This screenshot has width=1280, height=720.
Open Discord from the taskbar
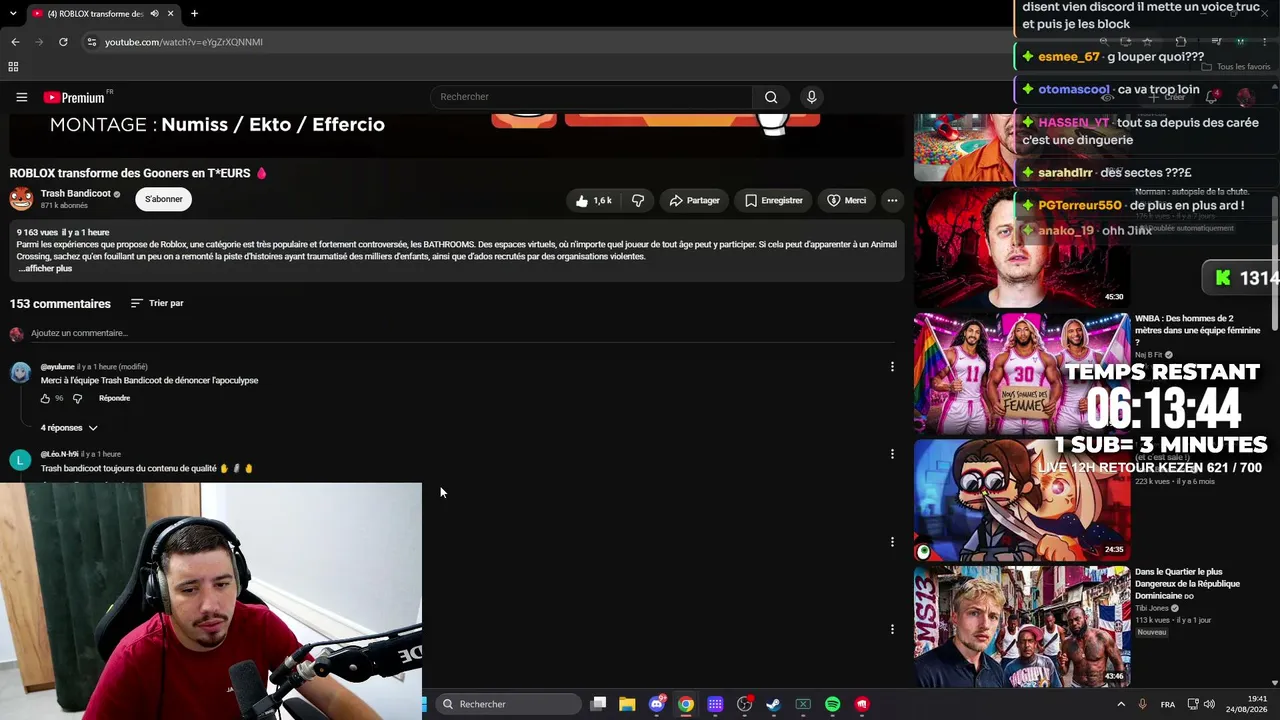pos(657,704)
